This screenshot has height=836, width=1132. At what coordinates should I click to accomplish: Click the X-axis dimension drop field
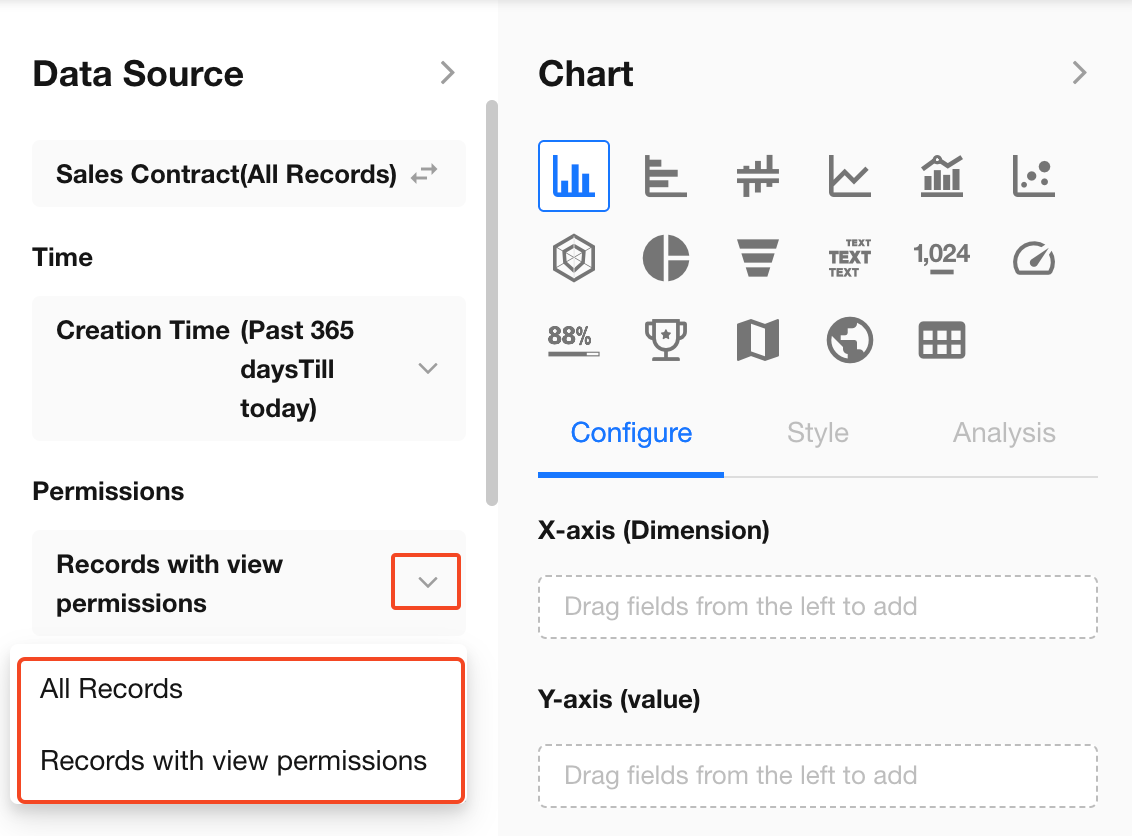click(817, 606)
